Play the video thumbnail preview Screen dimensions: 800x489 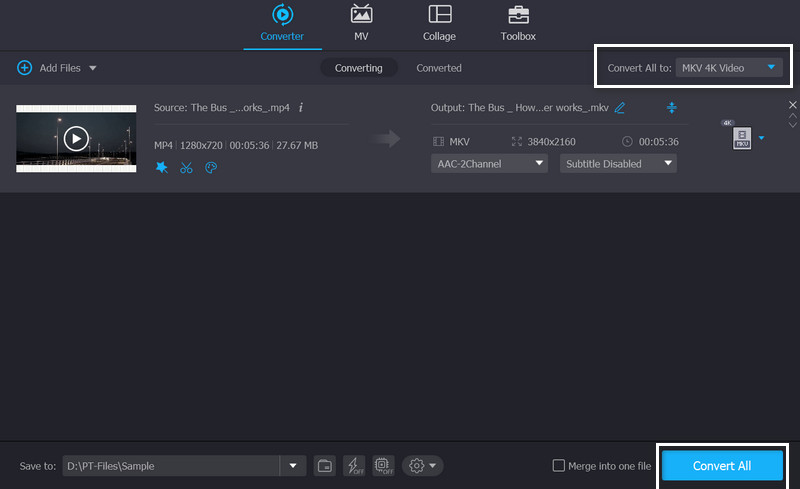pos(76,138)
